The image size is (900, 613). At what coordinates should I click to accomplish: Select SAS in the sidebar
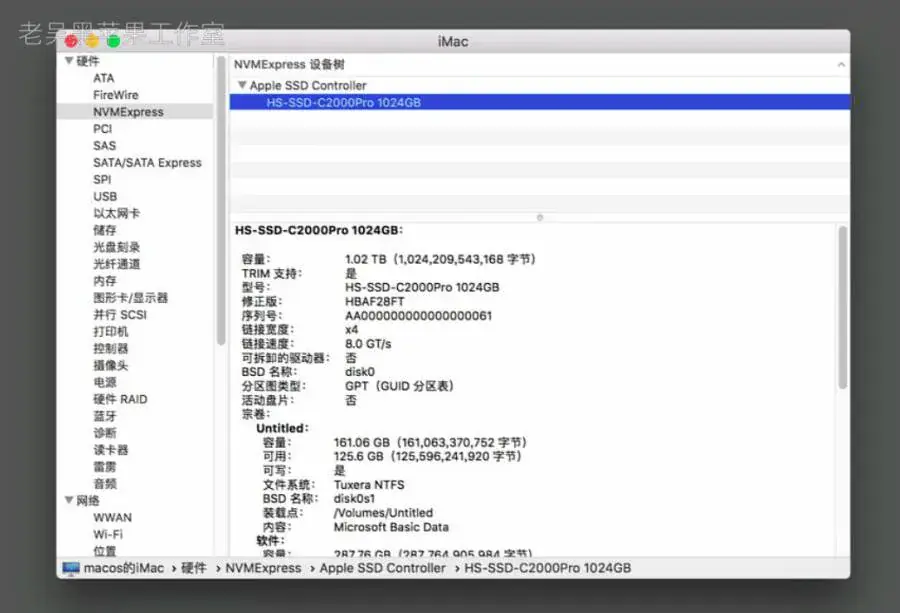coord(104,146)
